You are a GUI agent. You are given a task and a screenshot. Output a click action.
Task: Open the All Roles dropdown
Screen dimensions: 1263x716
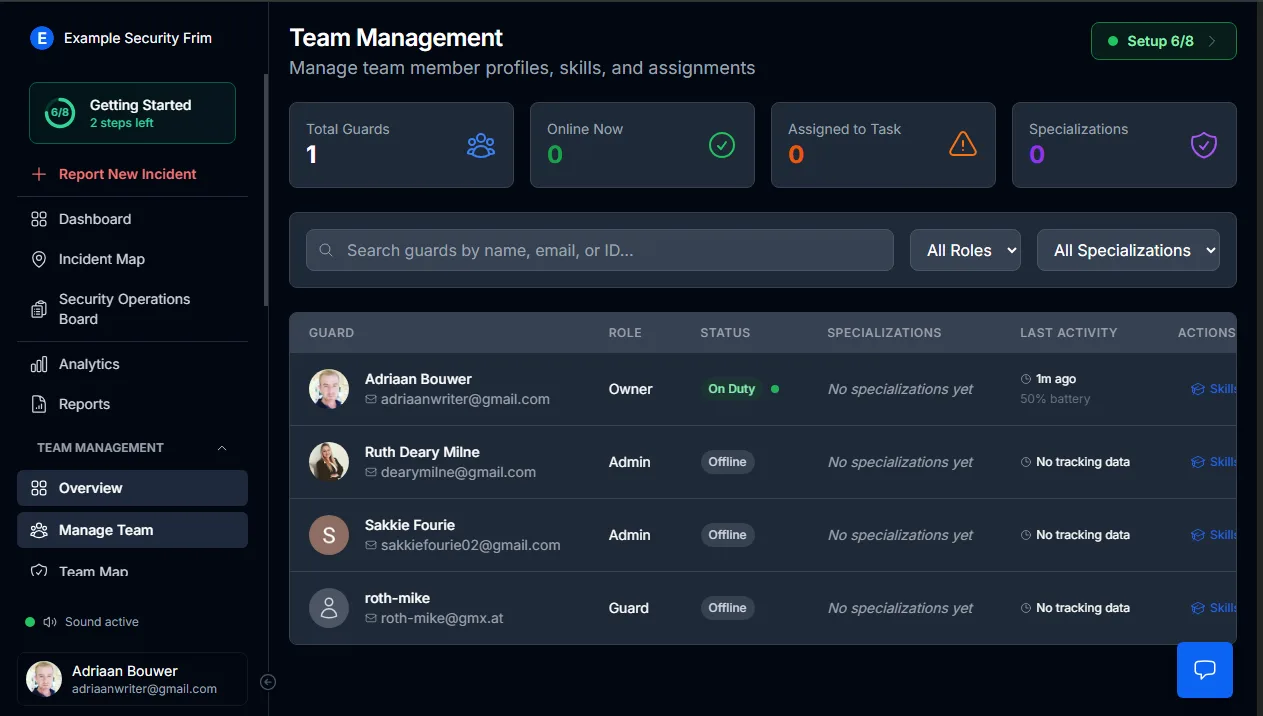(964, 250)
